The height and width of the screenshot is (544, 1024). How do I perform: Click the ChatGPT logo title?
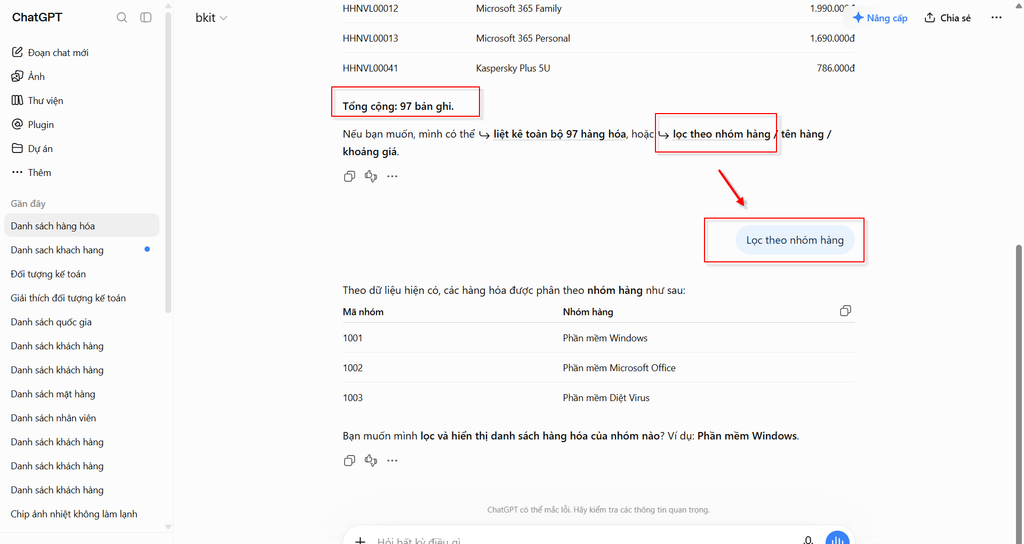[x=37, y=18]
